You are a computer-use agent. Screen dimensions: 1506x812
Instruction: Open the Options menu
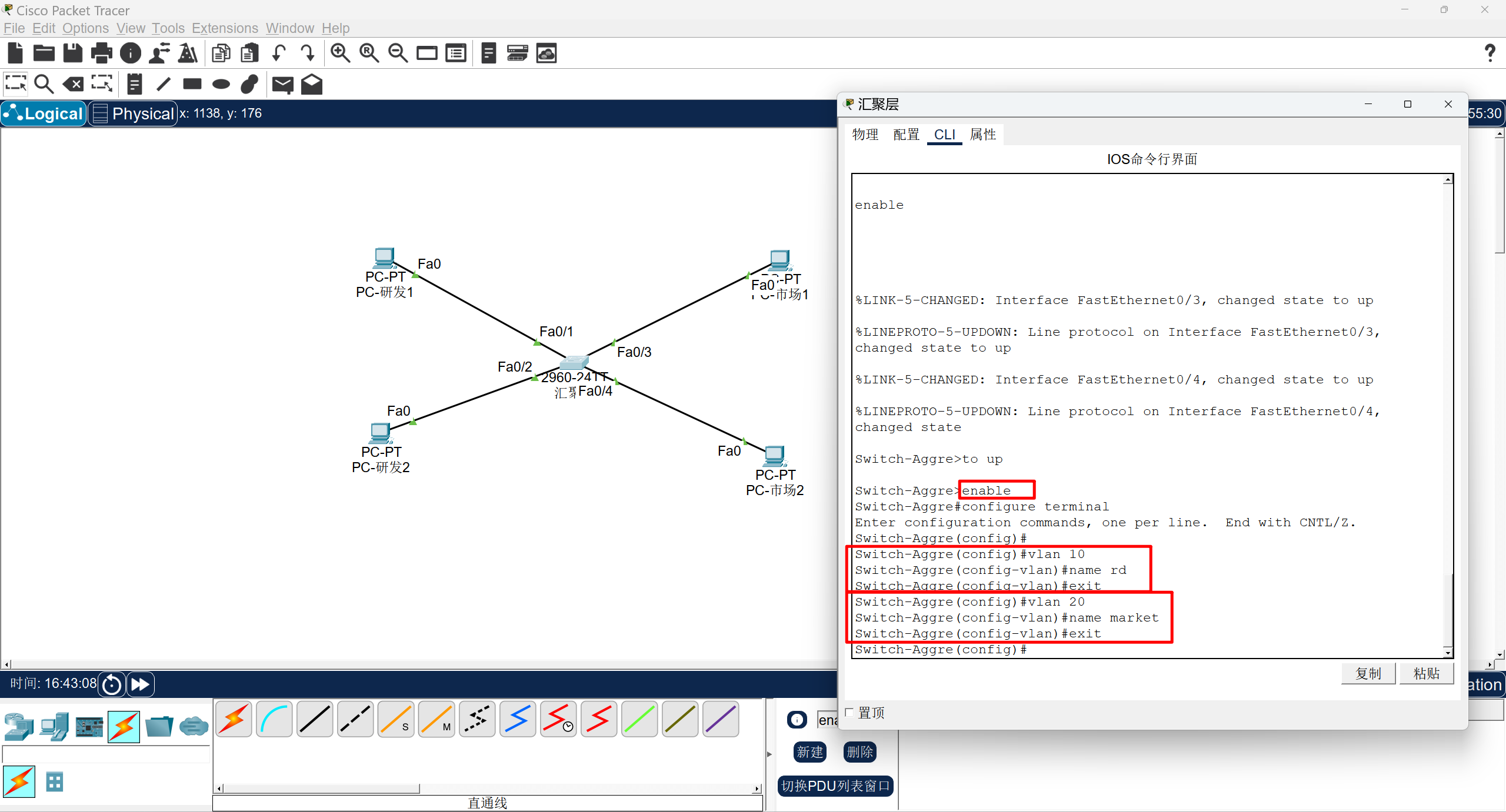(85, 28)
